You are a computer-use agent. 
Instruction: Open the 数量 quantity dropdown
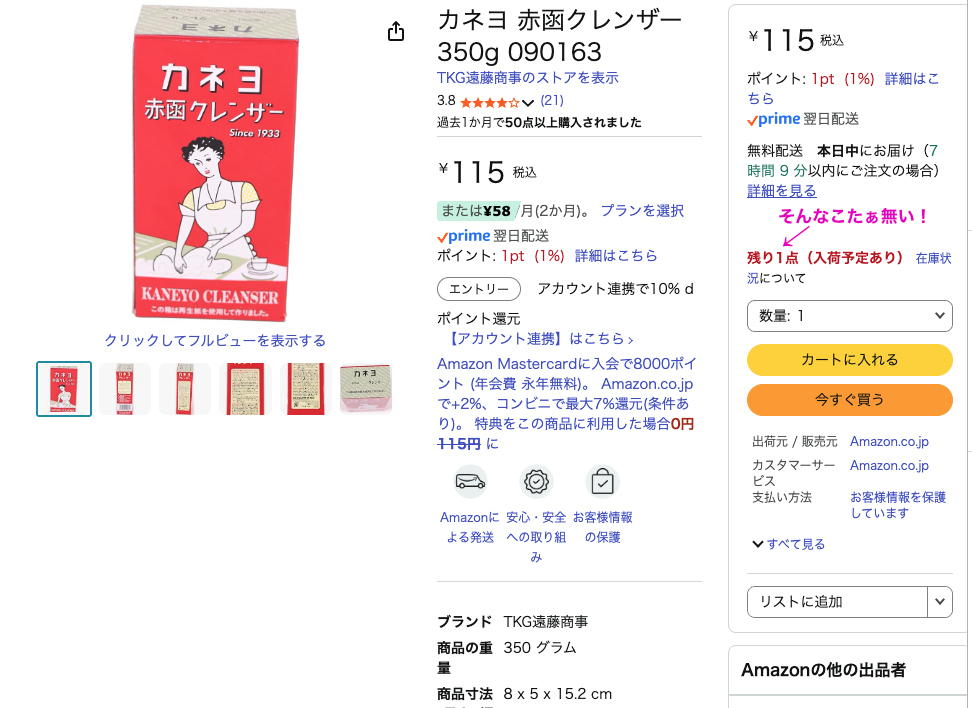point(849,316)
